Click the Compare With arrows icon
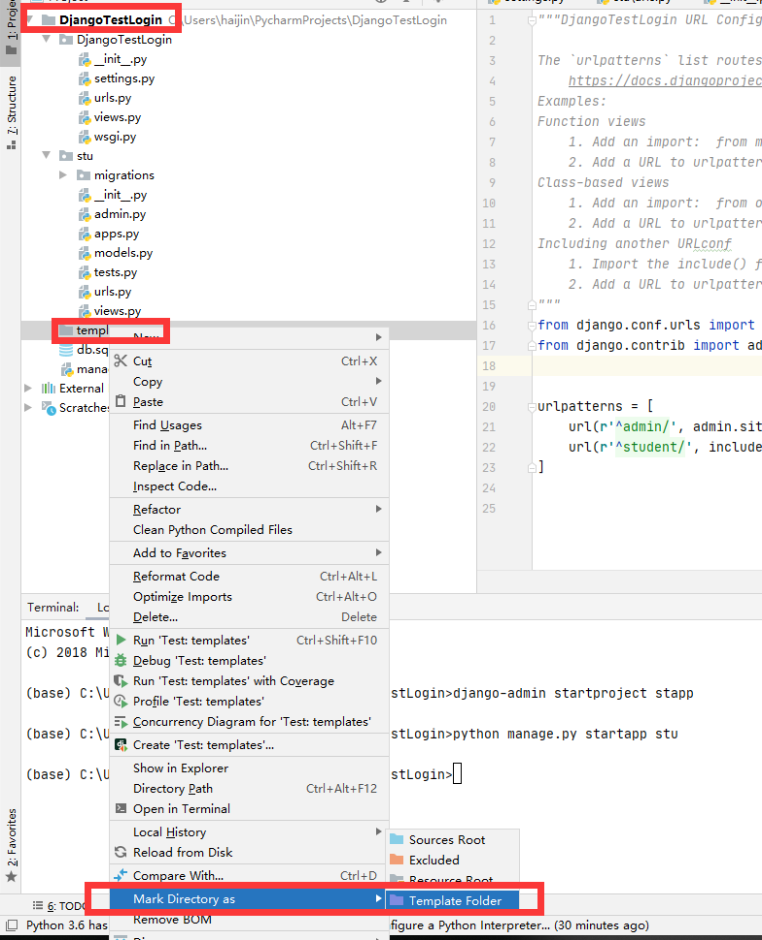 click(121, 875)
